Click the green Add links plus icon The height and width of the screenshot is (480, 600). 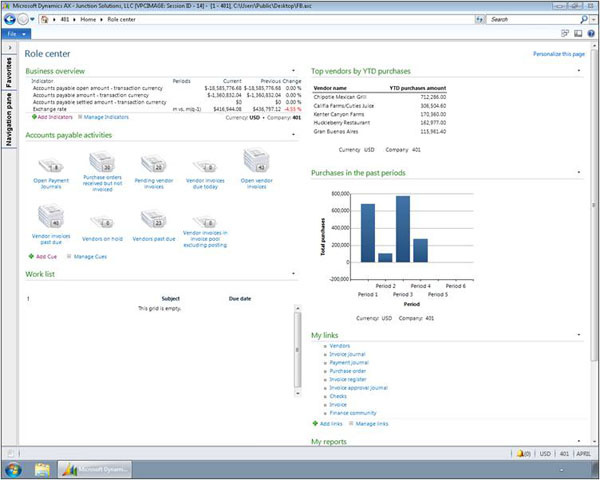(x=315, y=423)
